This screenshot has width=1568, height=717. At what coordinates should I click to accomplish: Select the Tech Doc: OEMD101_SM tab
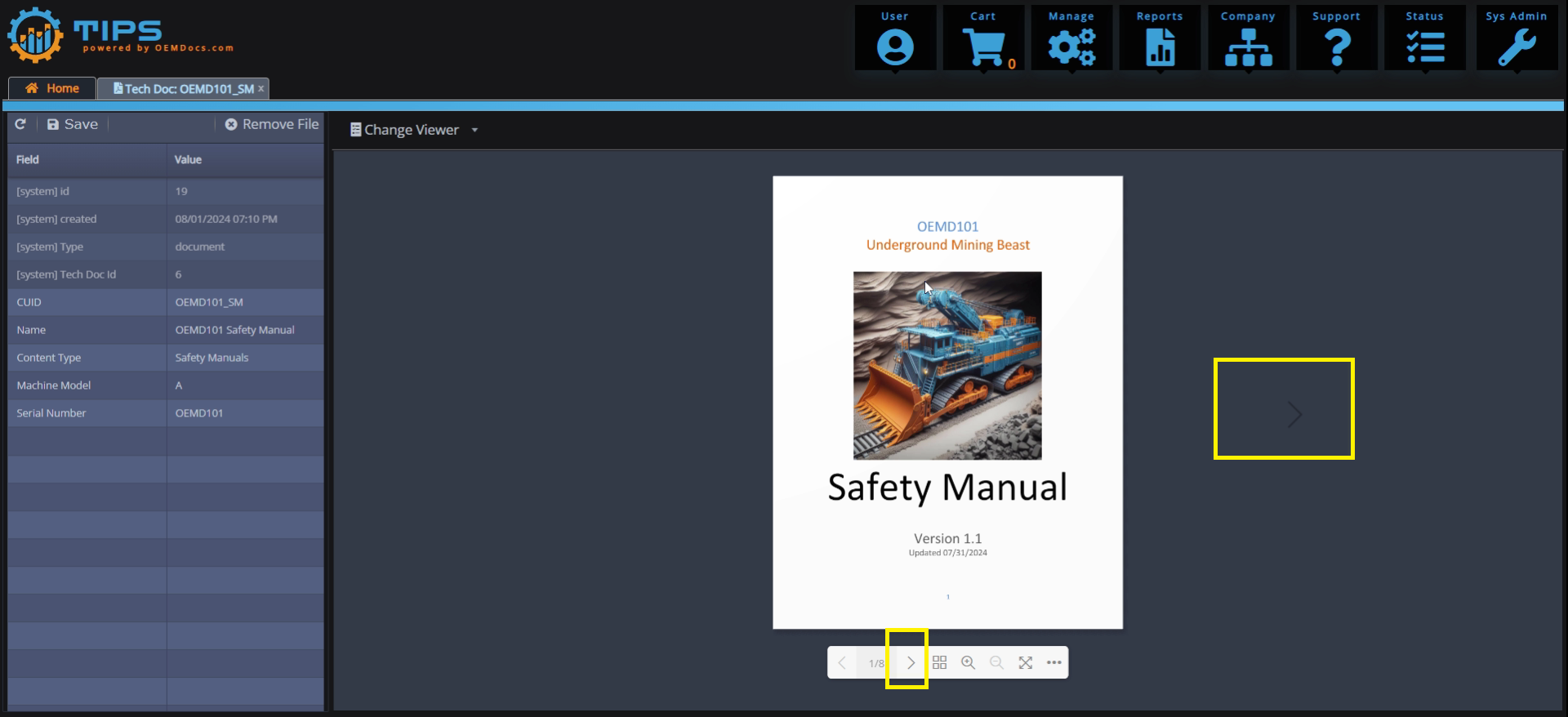183,88
